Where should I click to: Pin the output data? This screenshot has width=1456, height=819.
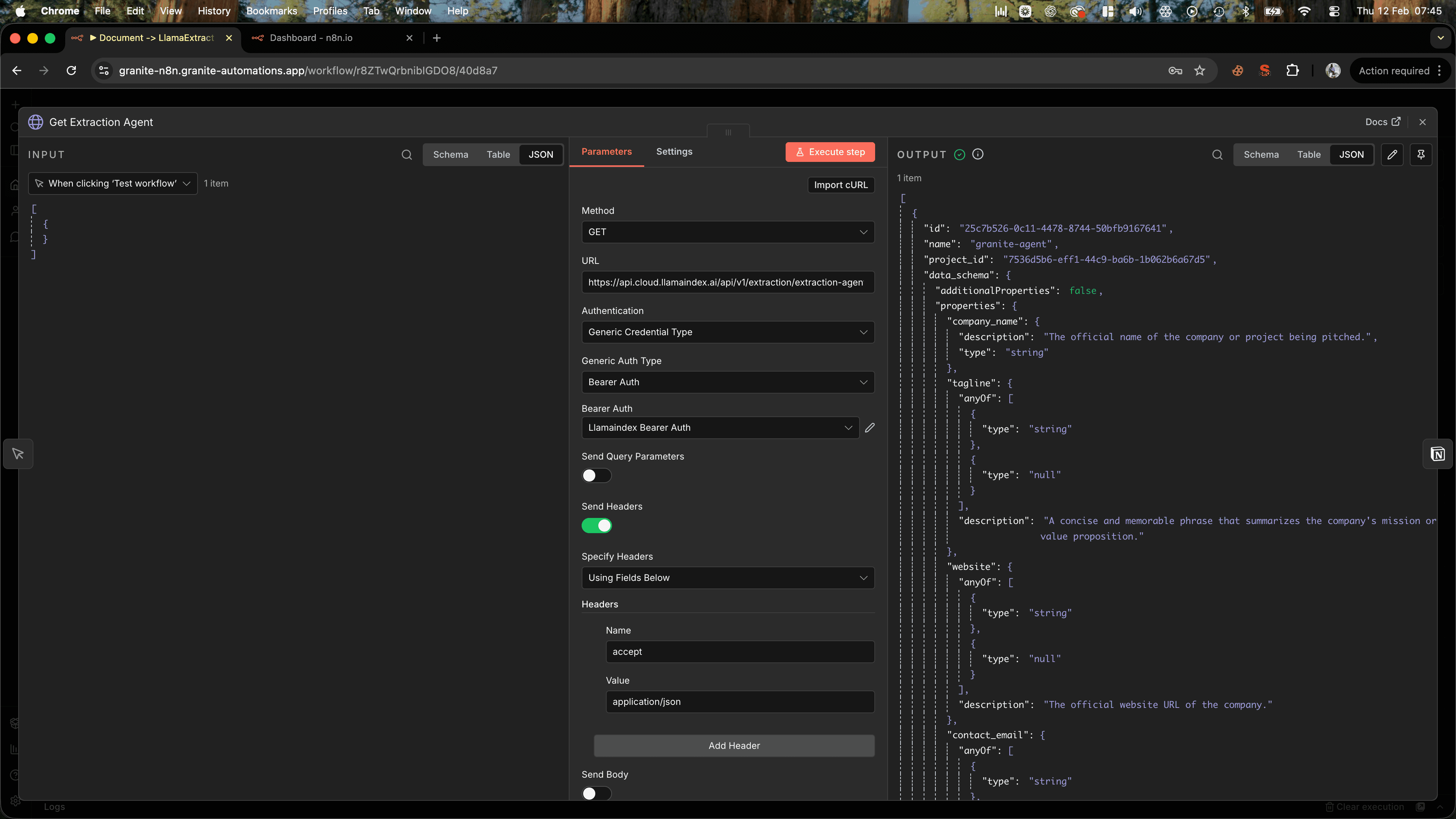tap(1421, 154)
